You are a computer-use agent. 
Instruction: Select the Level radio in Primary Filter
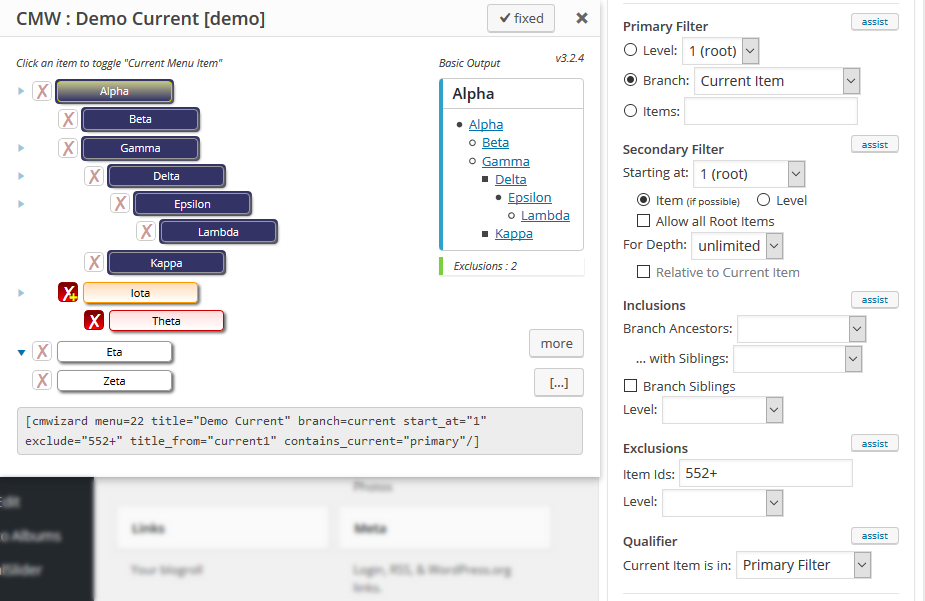click(x=630, y=50)
